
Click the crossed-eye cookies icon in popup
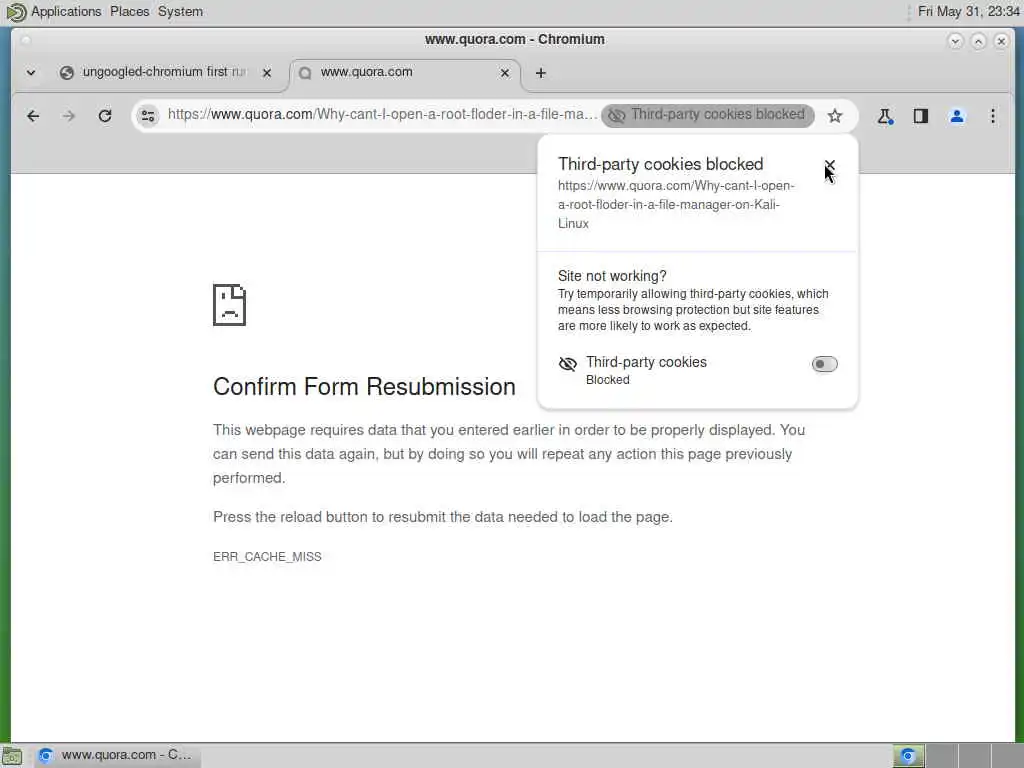(x=568, y=364)
